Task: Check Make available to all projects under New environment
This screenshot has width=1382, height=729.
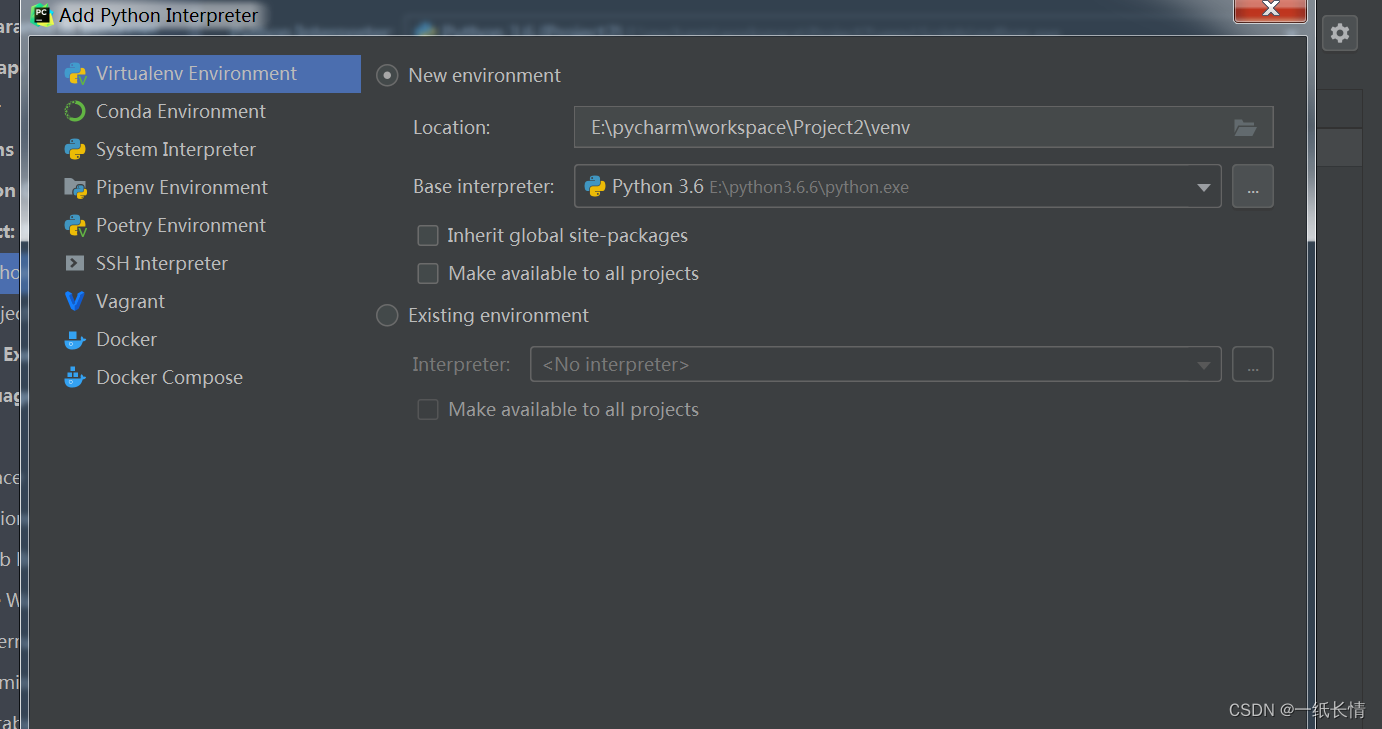Action: point(428,274)
